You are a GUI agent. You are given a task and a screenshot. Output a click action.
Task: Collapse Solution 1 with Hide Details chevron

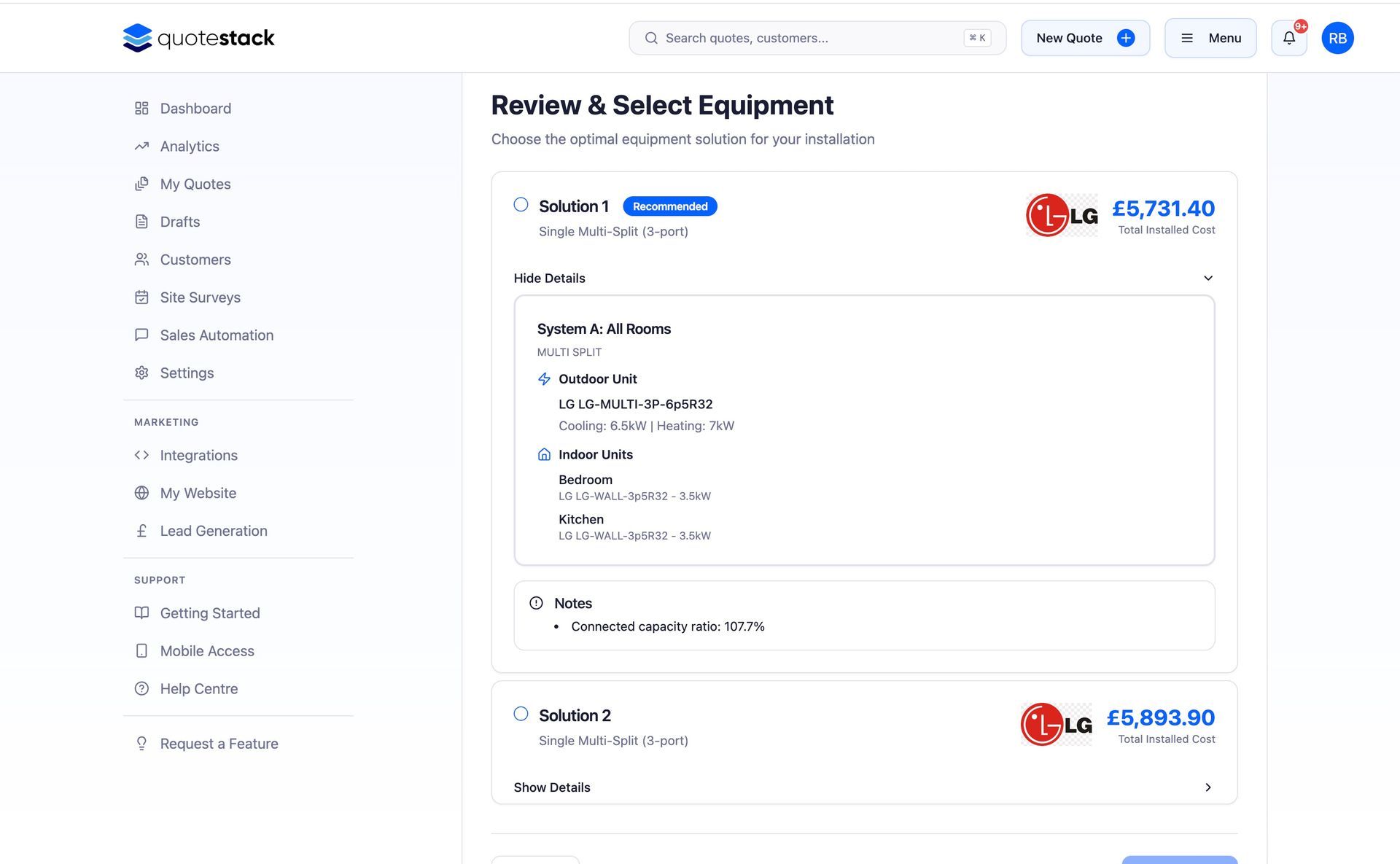[x=1207, y=278]
